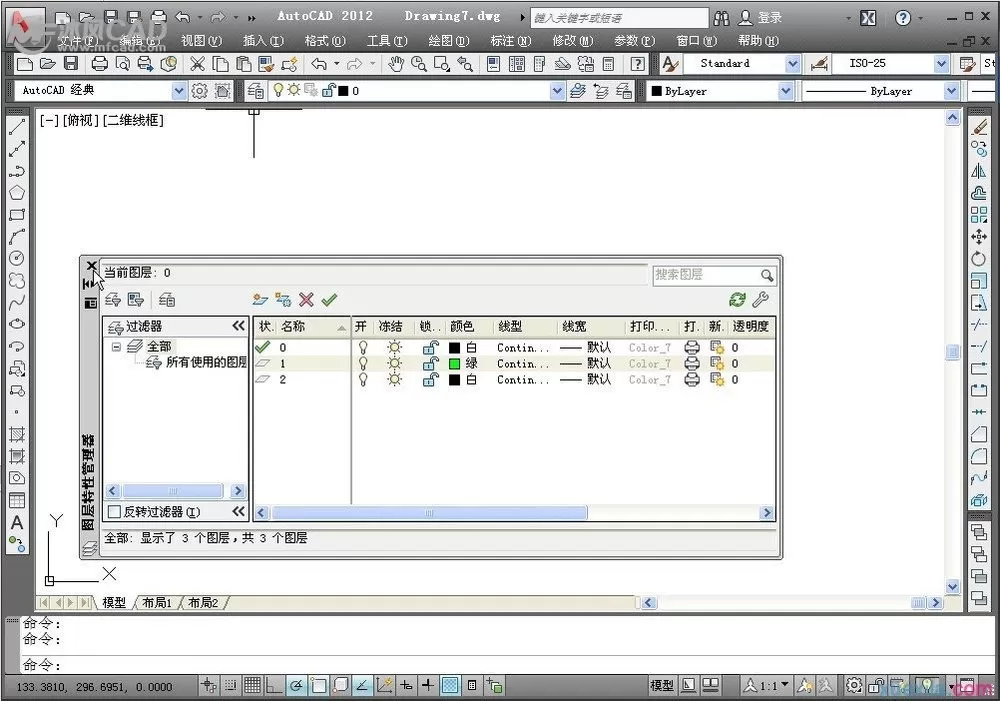Viewport: 1000px width, 701px height.
Task: Open the 绘图(D) menu
Action: tap(448, 41)
